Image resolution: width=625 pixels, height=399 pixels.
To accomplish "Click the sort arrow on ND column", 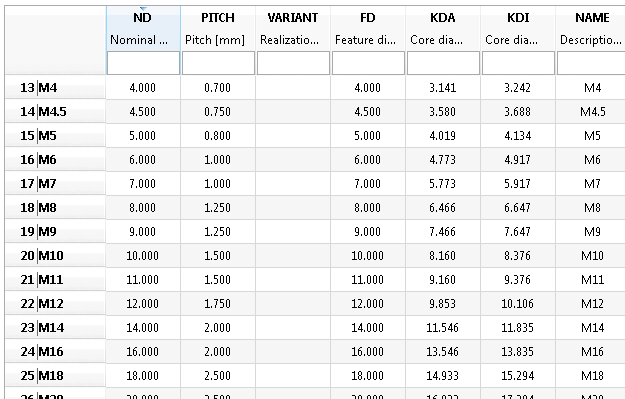I will (x=143, y=9).
